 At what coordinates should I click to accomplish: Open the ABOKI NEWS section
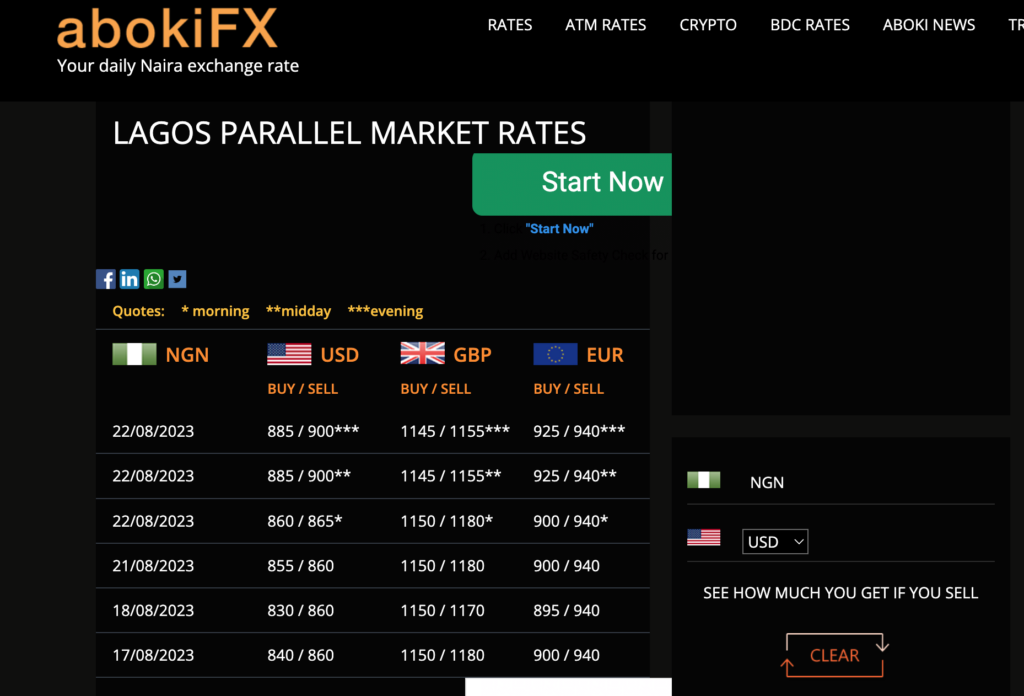click(929, 25)
